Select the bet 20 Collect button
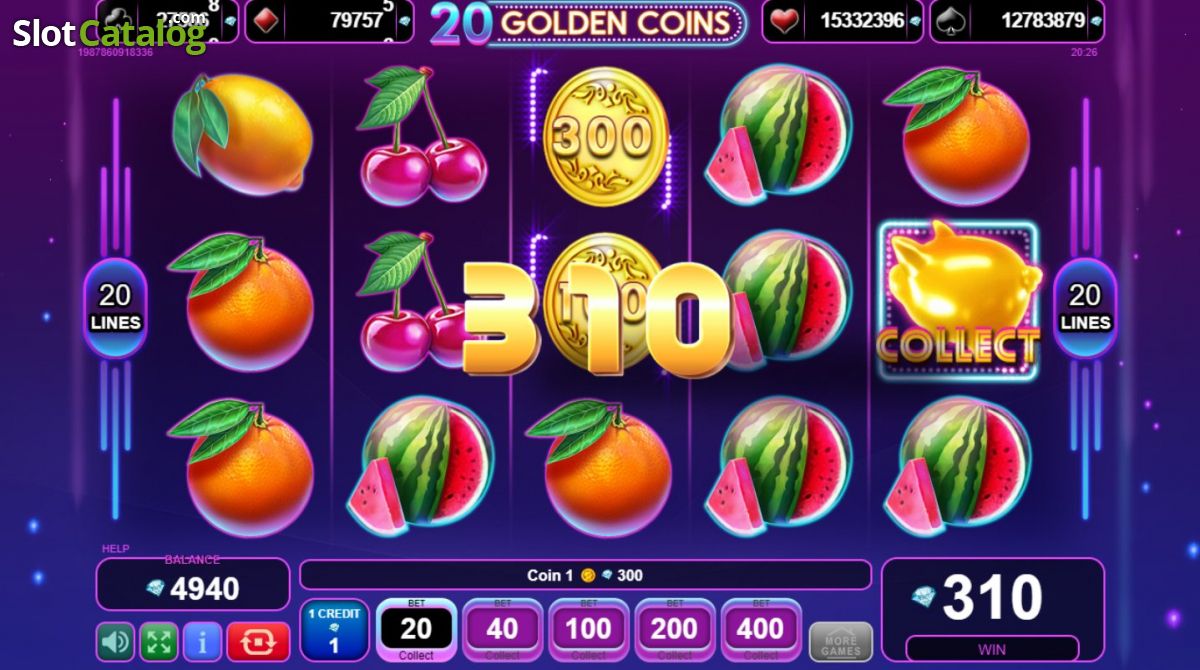The height and width of the screenshot is (670, 1200). 416,630
